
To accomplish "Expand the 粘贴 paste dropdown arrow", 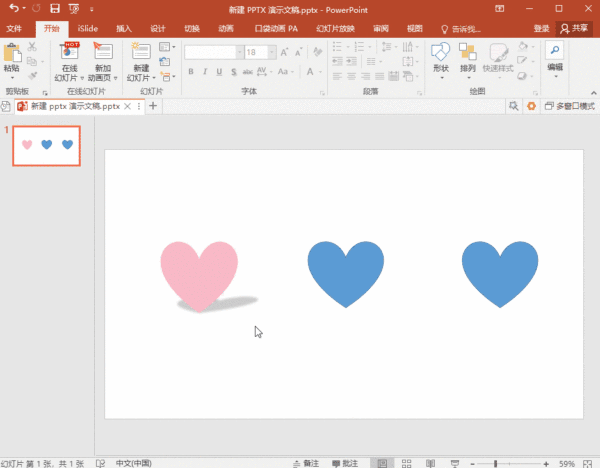I will point(12,78).
